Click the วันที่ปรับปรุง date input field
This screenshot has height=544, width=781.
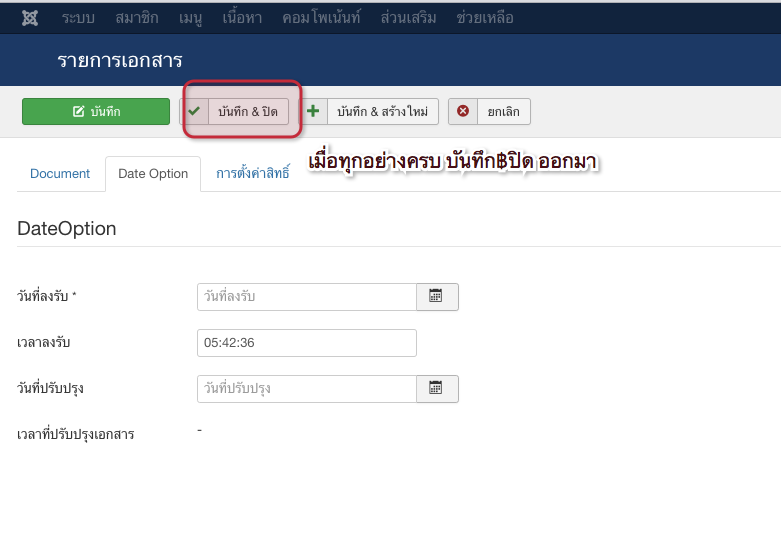(306, 389)
